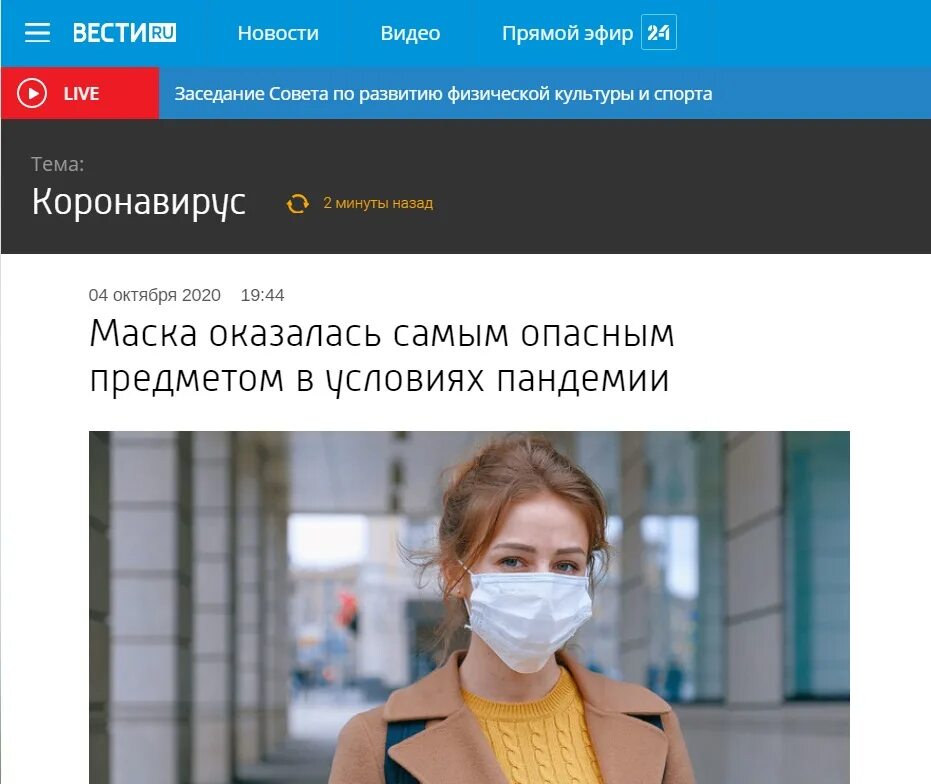Click the article time 19:44
931x784 pixels.
click(262, 295)
